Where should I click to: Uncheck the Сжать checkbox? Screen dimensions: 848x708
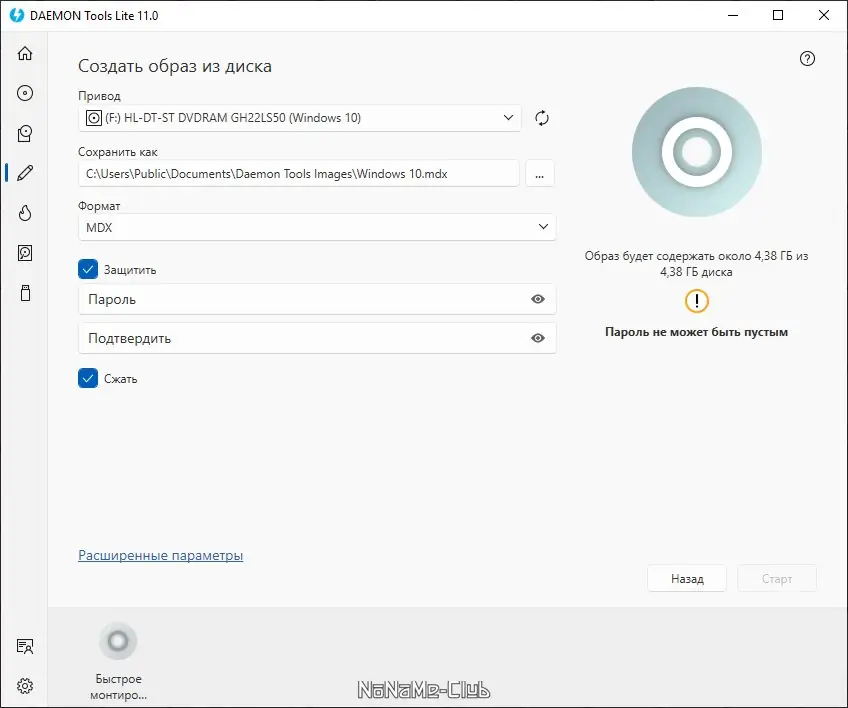(88, 378)
